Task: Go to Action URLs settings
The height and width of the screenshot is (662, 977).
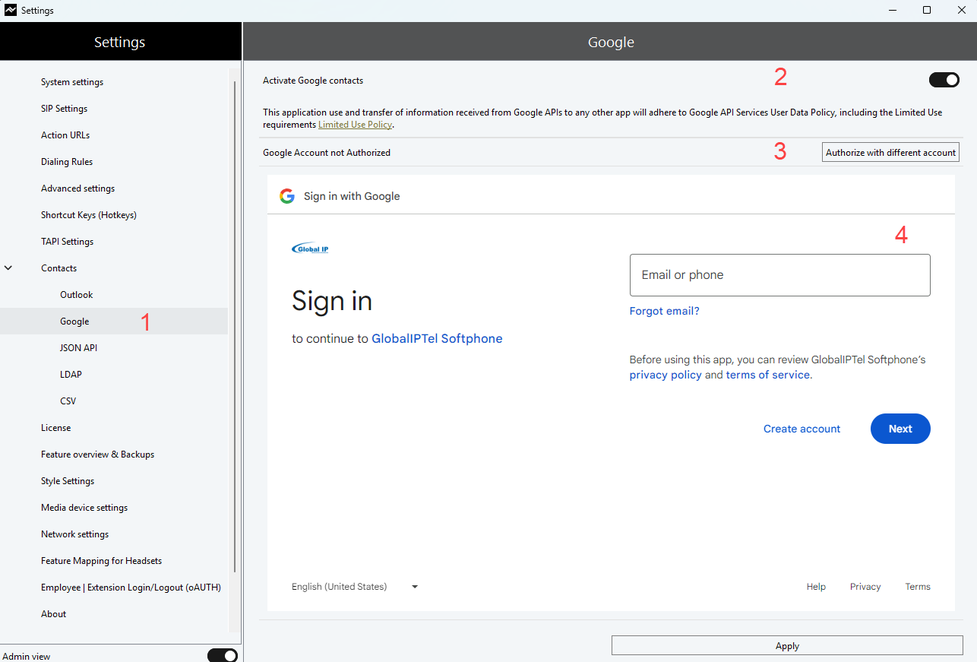Action: pyautogui.click(x=65, y=135)
